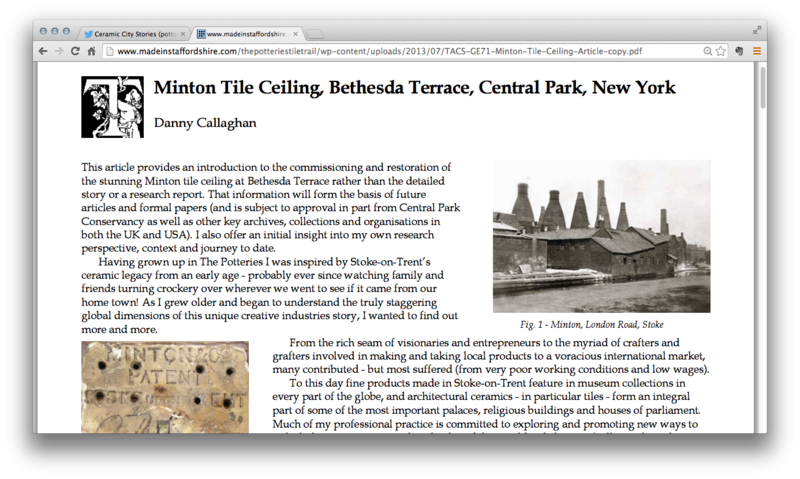Viewport: 800px width, 479px height.
Task: Reload the current page
Action: pos(75,51)
